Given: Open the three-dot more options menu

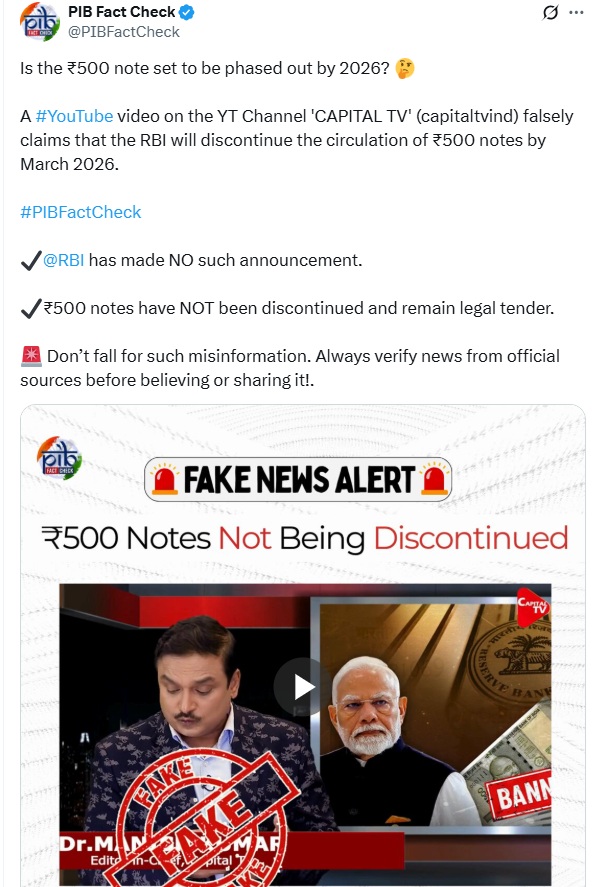Looking at the screenshot, I should (x=576, y=12).
